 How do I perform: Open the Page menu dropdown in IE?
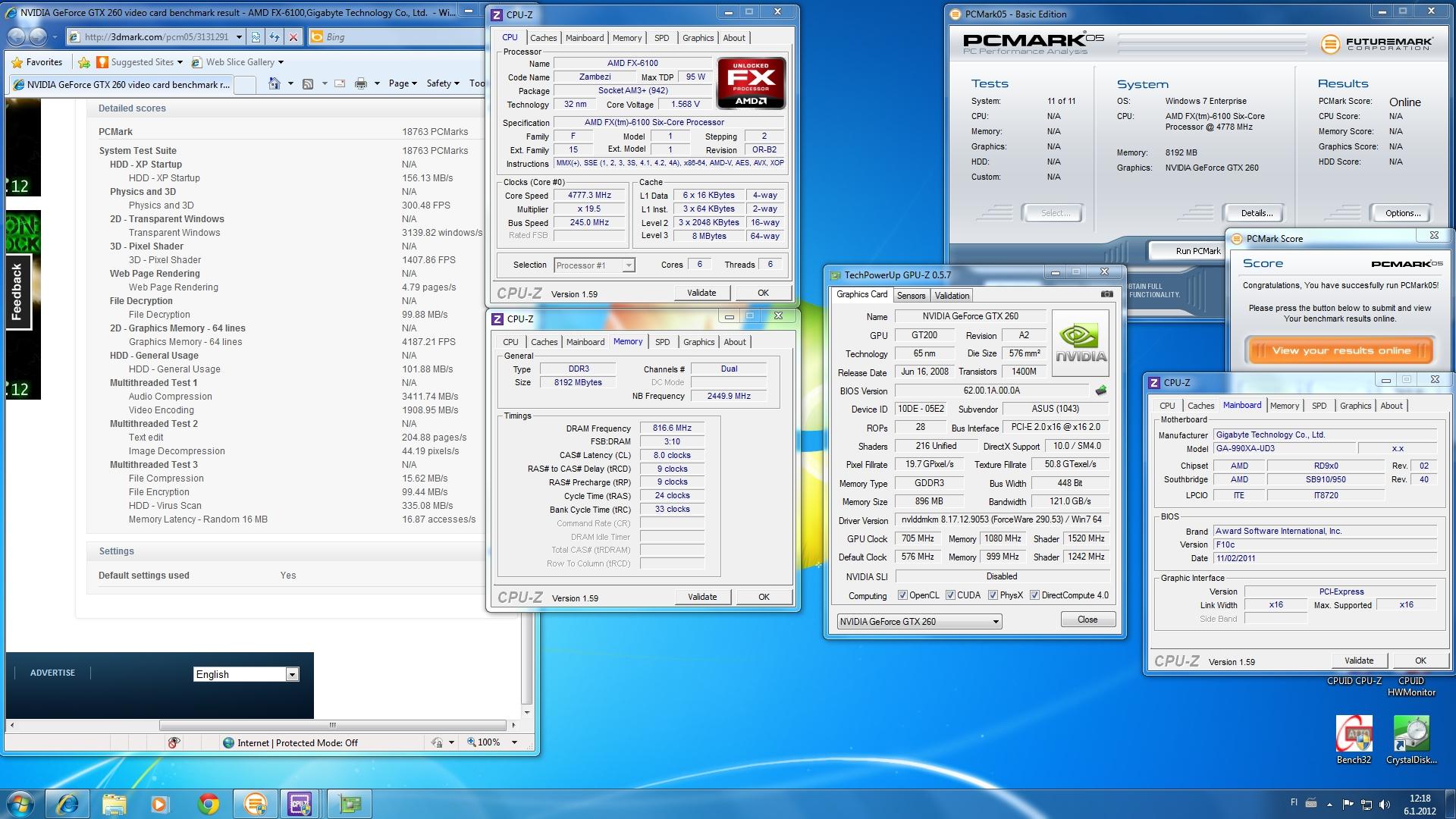click(x=403, y=83)
